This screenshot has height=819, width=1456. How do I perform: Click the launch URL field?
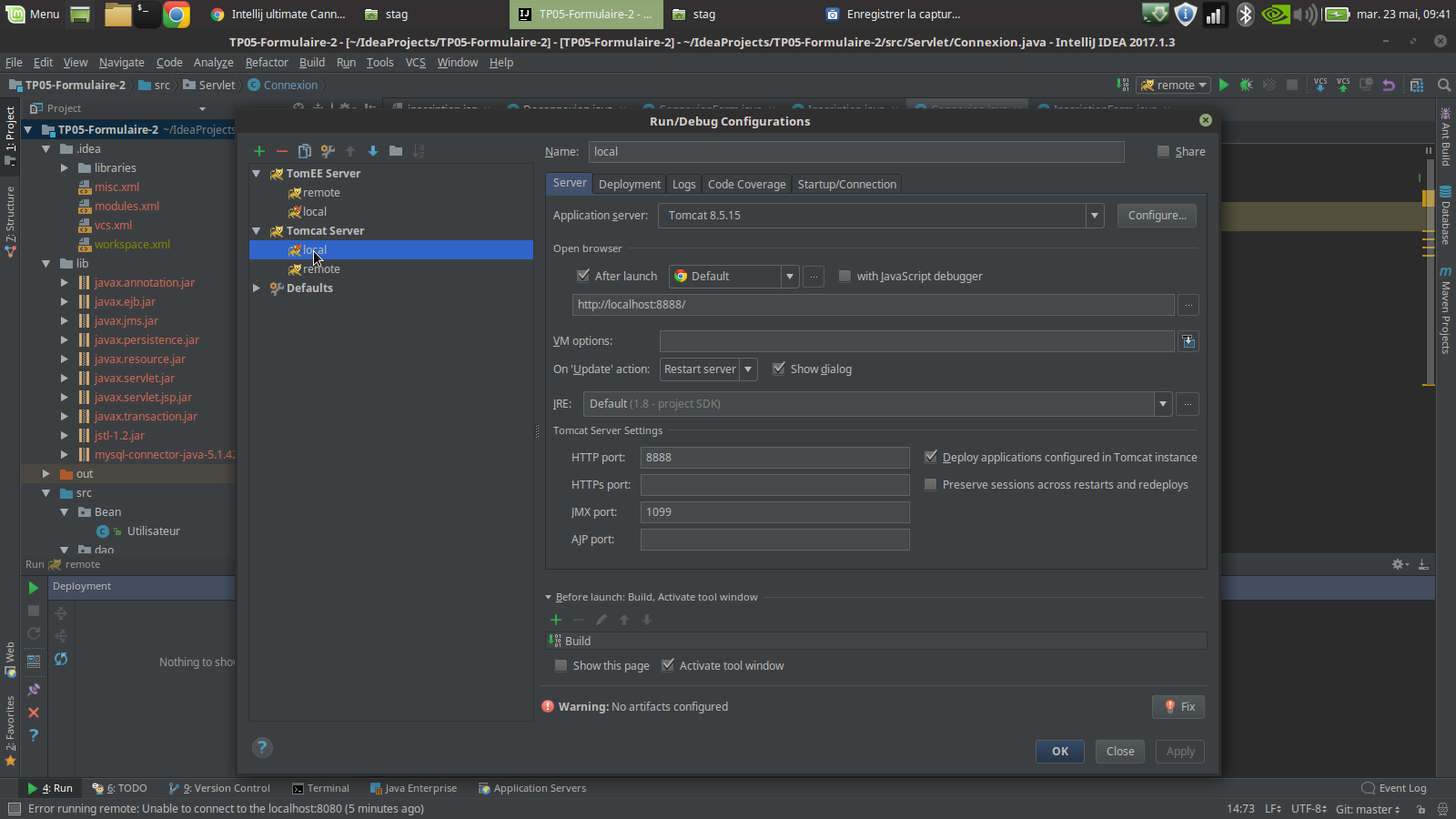[873, 305]
